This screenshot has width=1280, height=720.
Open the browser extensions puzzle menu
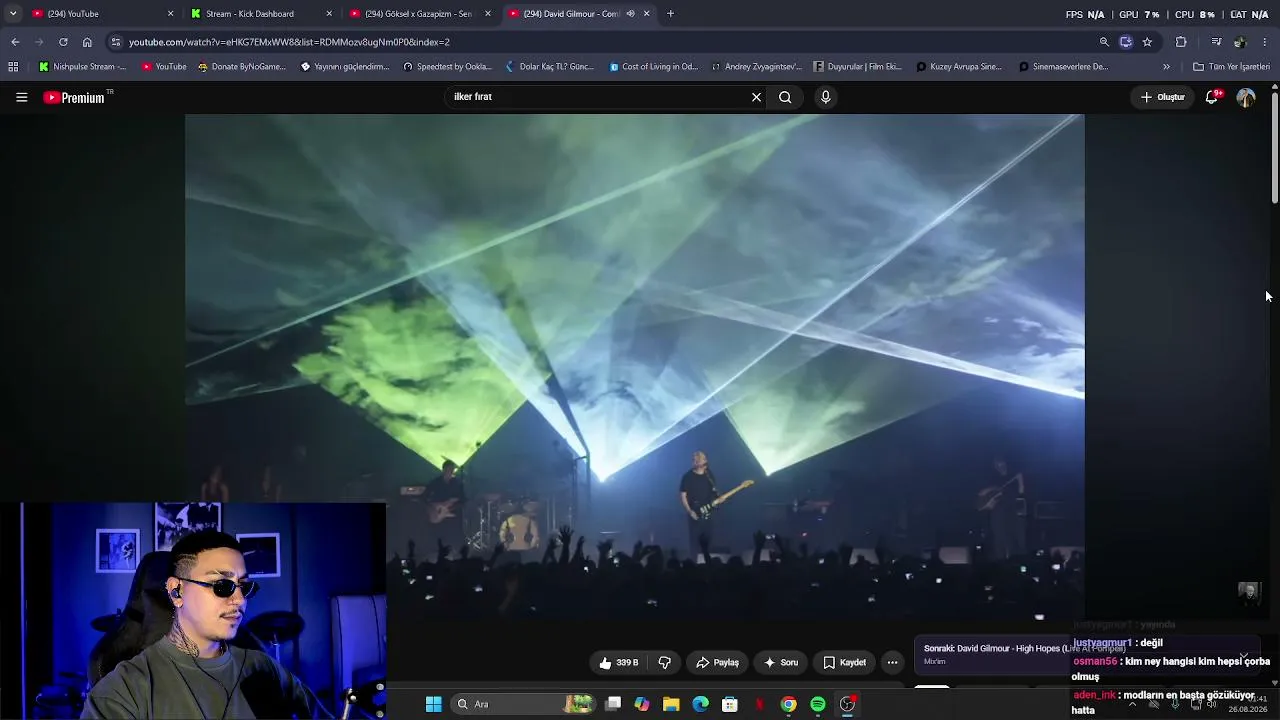point(1181,42)
